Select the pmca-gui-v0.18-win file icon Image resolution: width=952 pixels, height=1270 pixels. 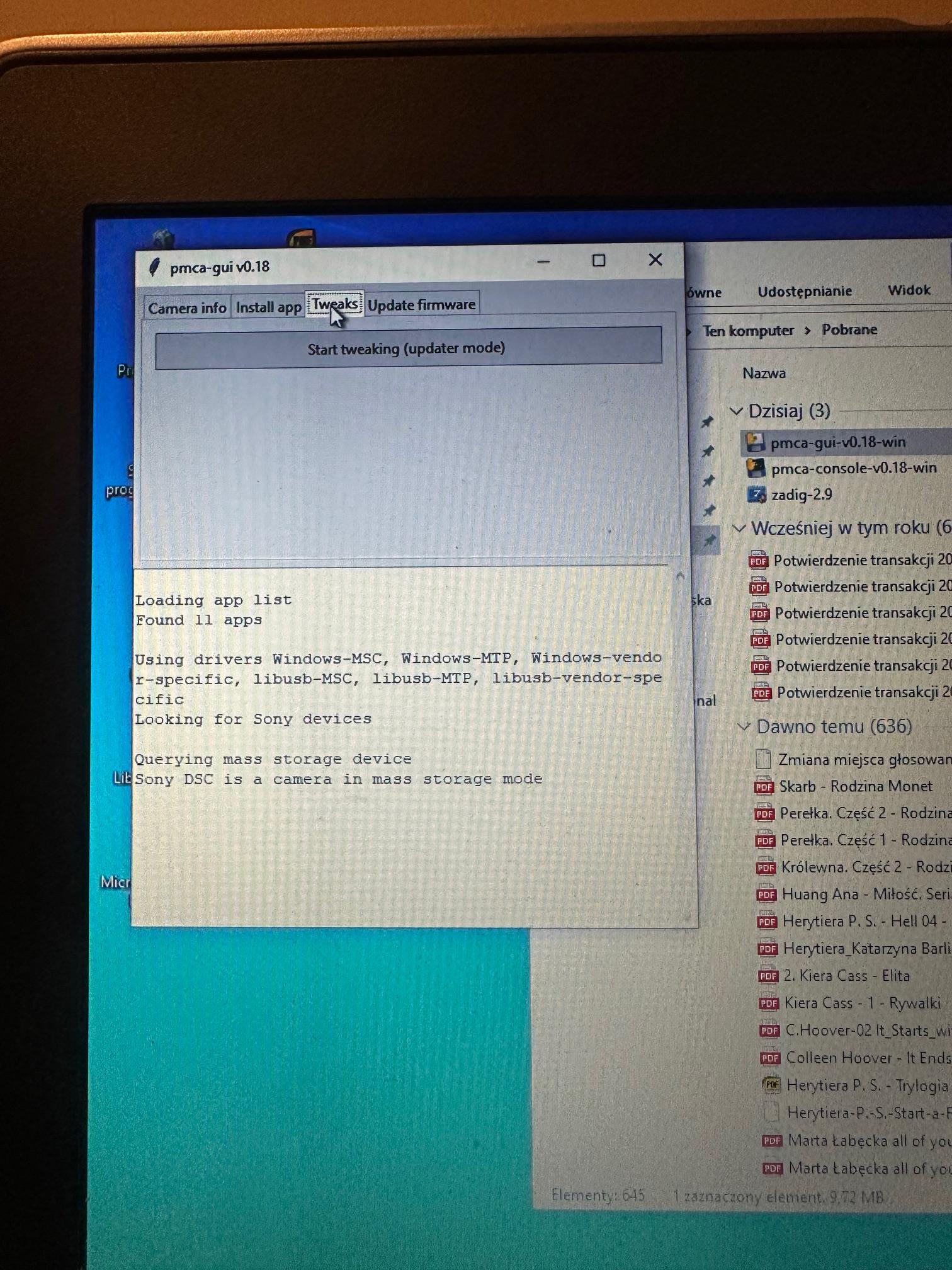coord(755,443)
